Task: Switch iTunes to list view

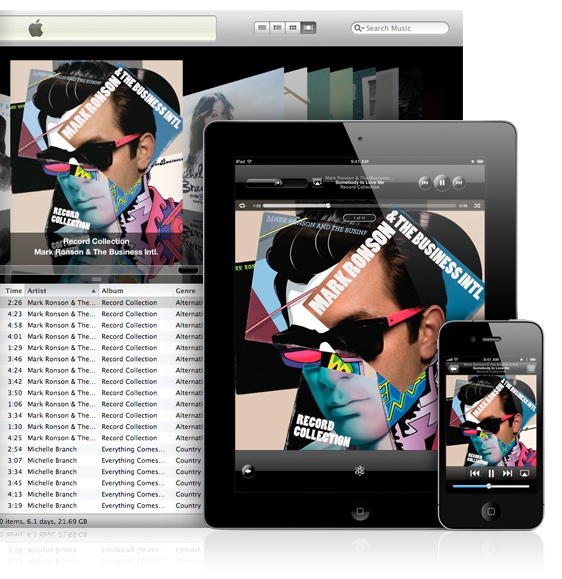Action: (x=262, y=28)
